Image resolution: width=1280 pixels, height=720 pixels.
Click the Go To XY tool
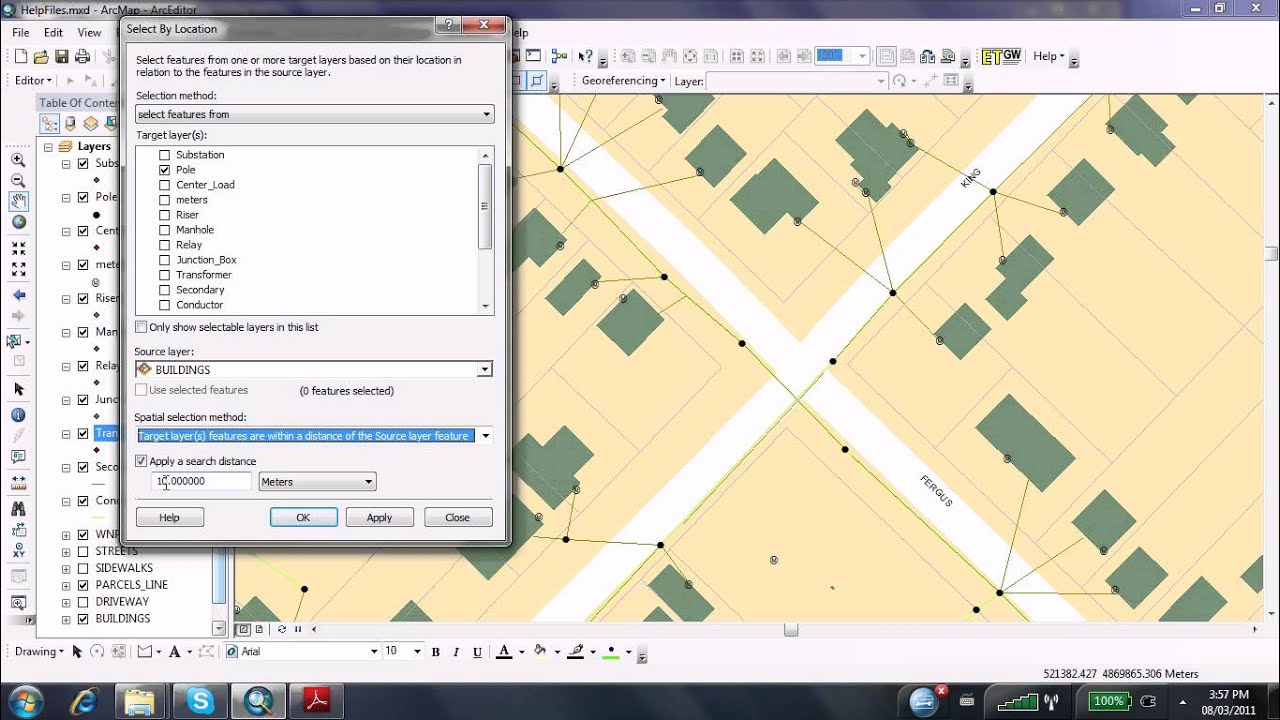(x=18, y=549)
